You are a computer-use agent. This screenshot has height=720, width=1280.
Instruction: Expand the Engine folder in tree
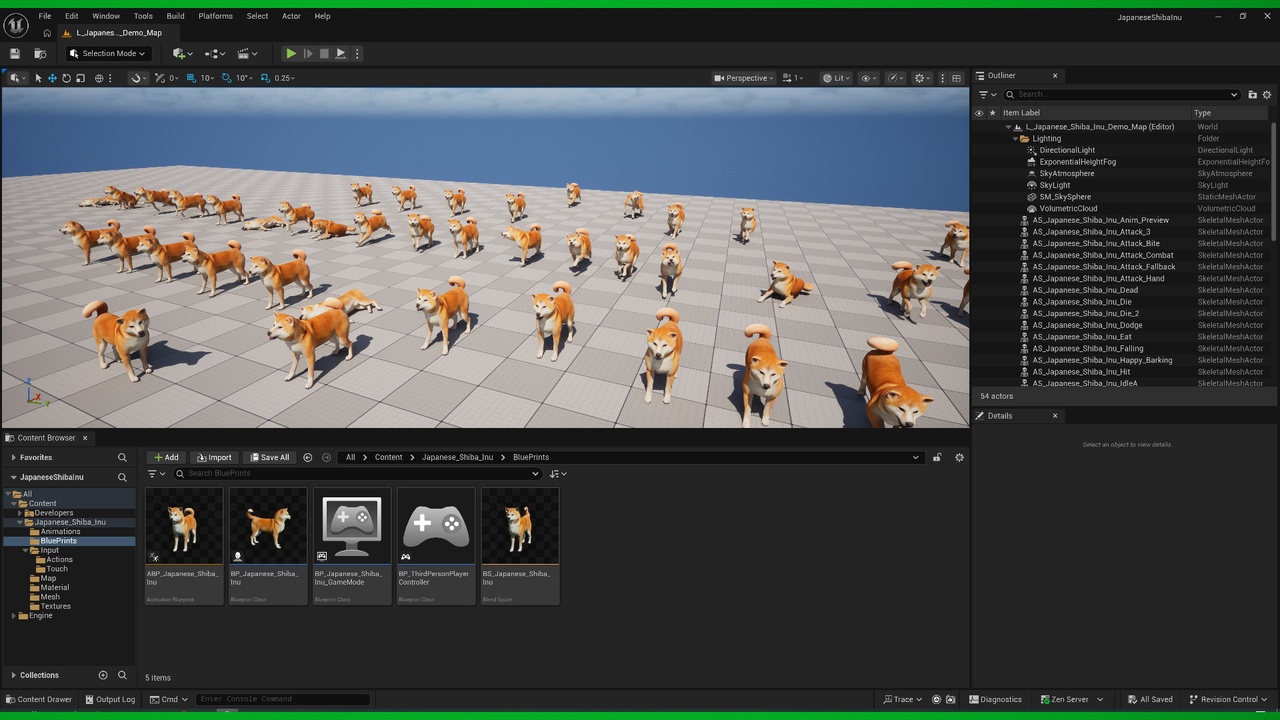13,616
